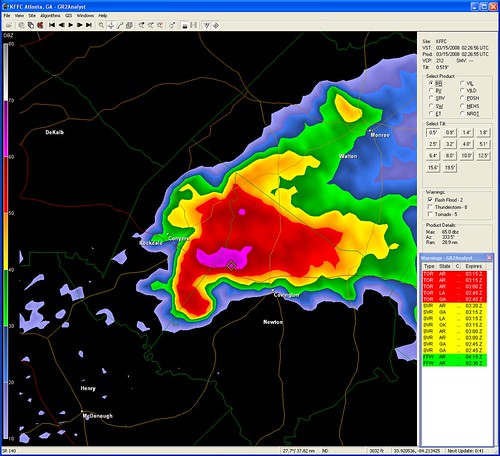Open the GIS menu
The image size is (500, 456).
(68, 16)
